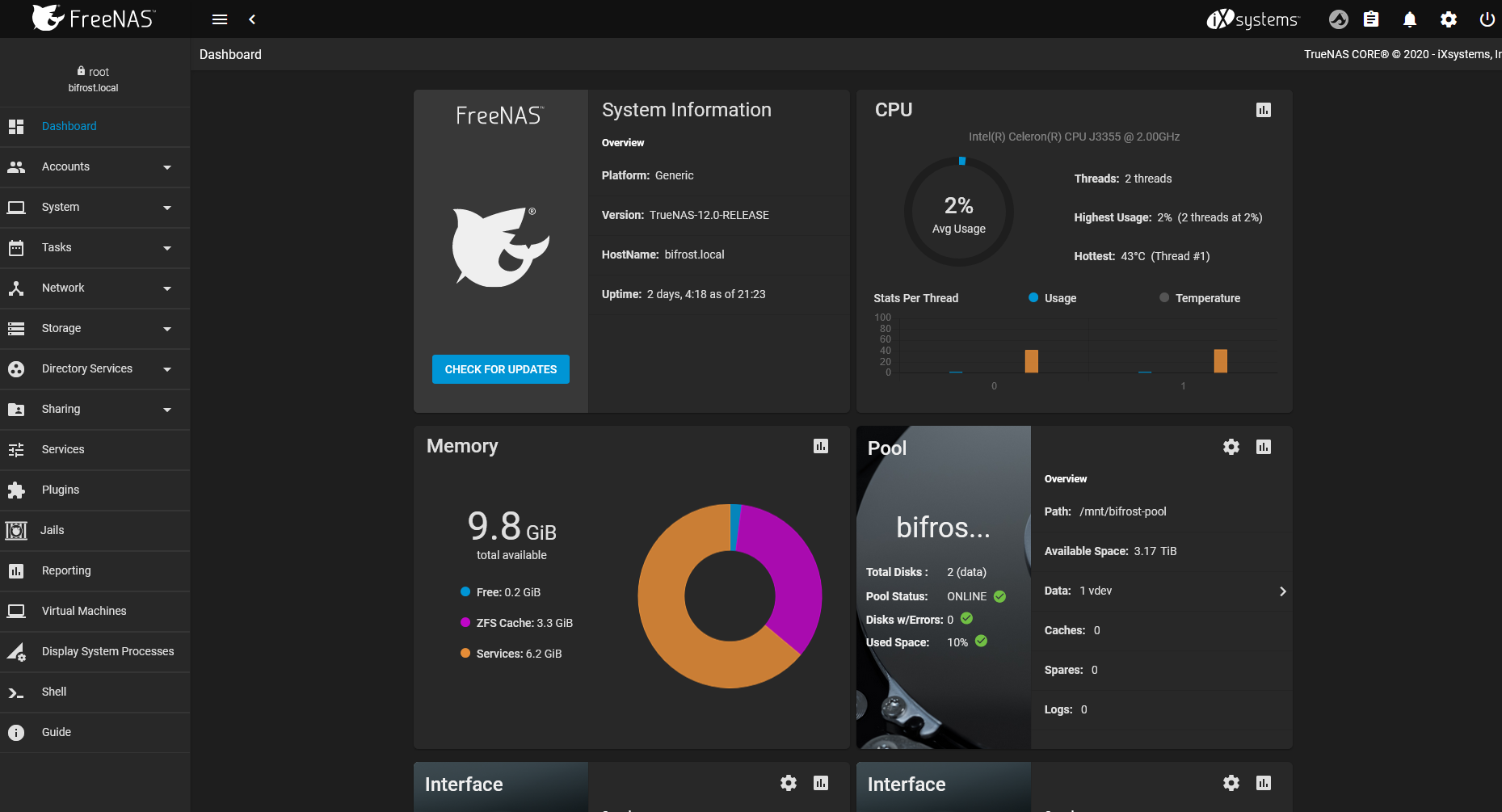1502x812 pixels.
Task: Open the Pool card reports chart icon
Action: click(x=1264, y=447)
